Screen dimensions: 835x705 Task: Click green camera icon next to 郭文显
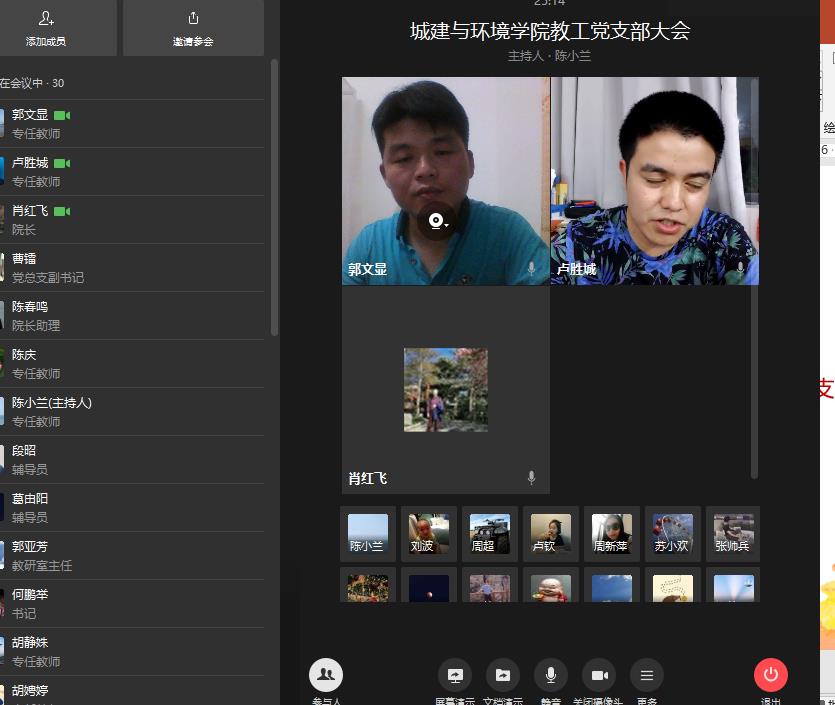(62, 115)
